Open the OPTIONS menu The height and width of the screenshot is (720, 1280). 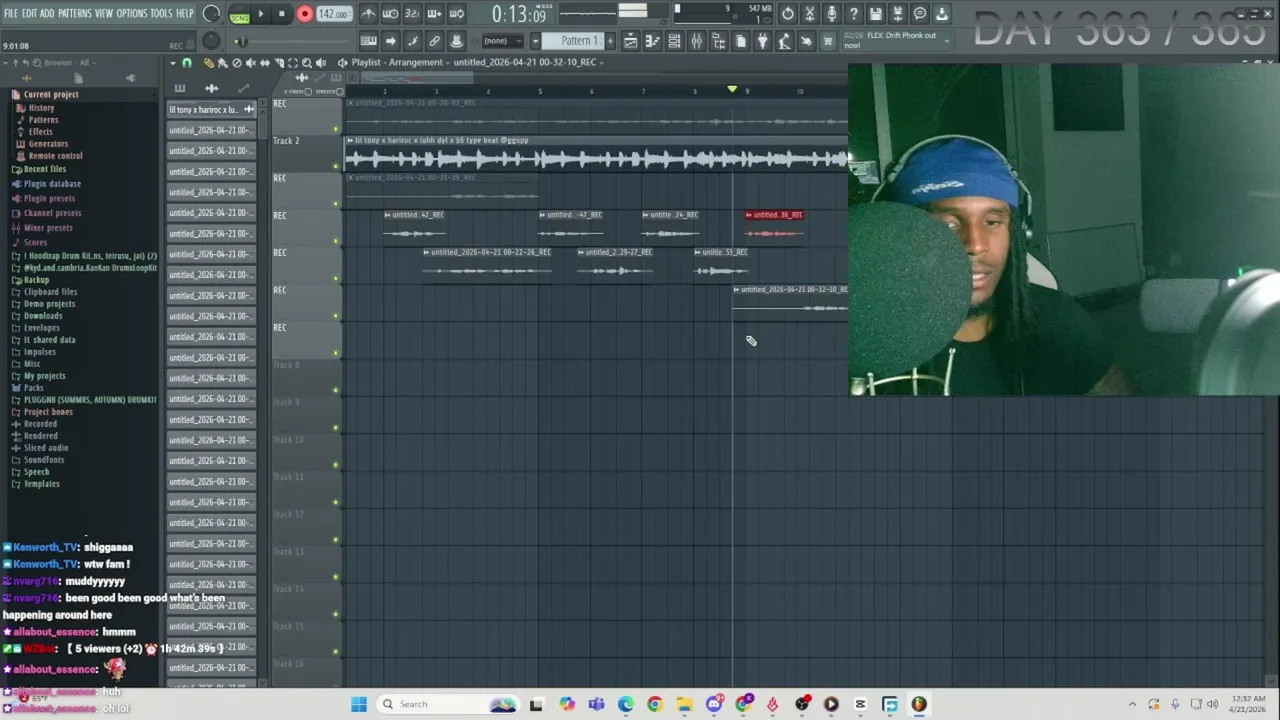tap(132, 14)
